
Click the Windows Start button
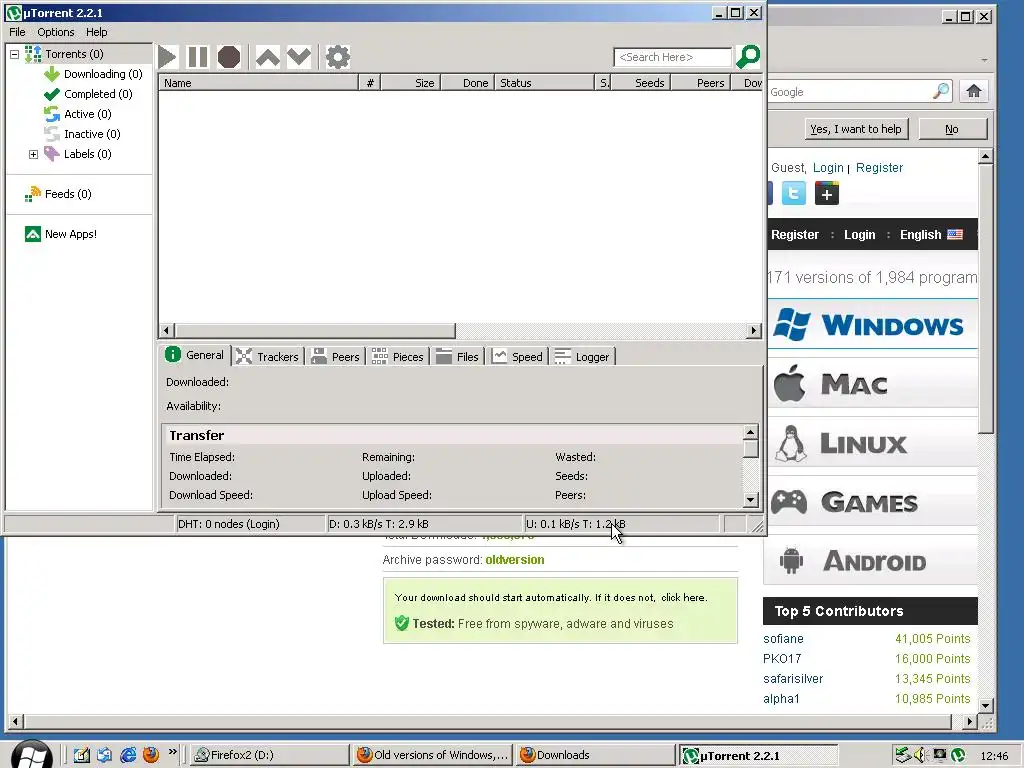(30, 755)
